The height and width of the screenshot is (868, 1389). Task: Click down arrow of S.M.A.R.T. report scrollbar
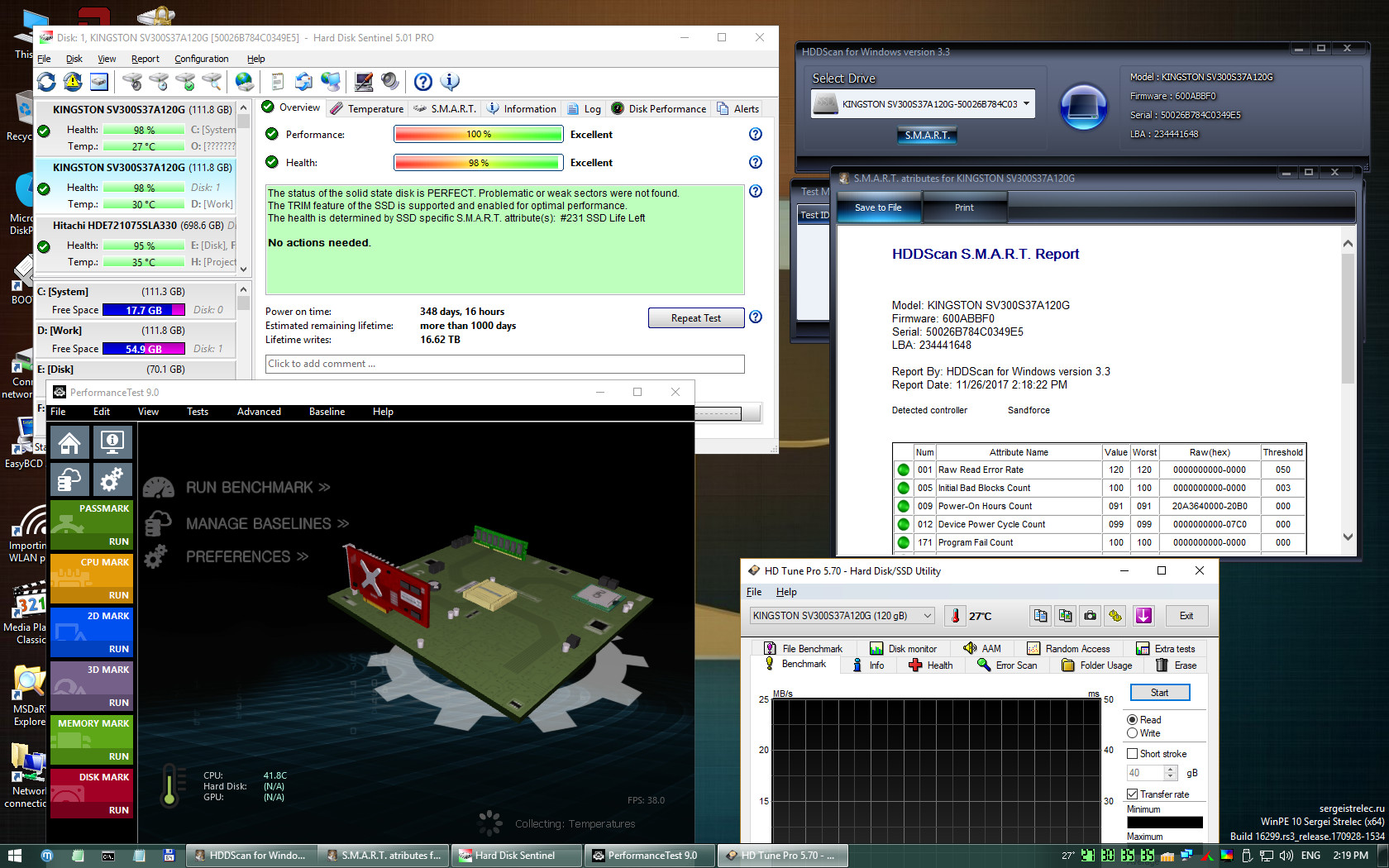[1348, 537]
